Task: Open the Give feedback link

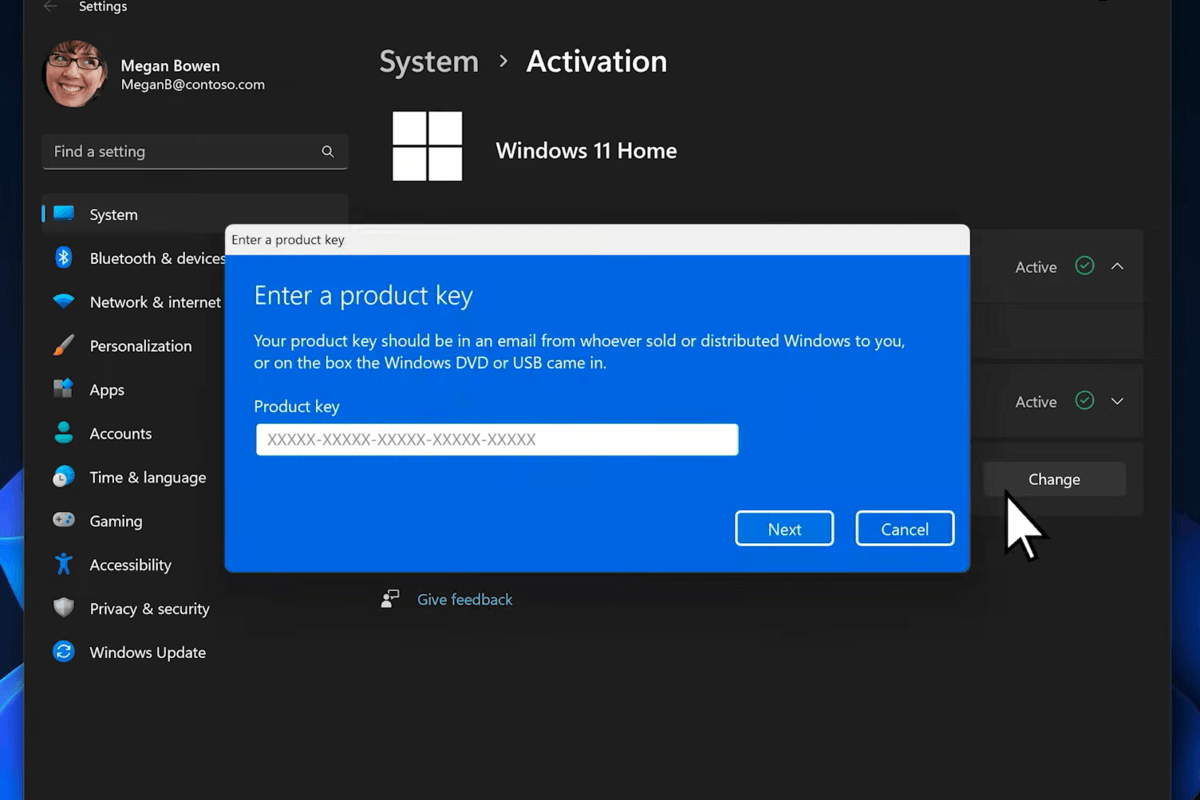Action: click(464, 599)
